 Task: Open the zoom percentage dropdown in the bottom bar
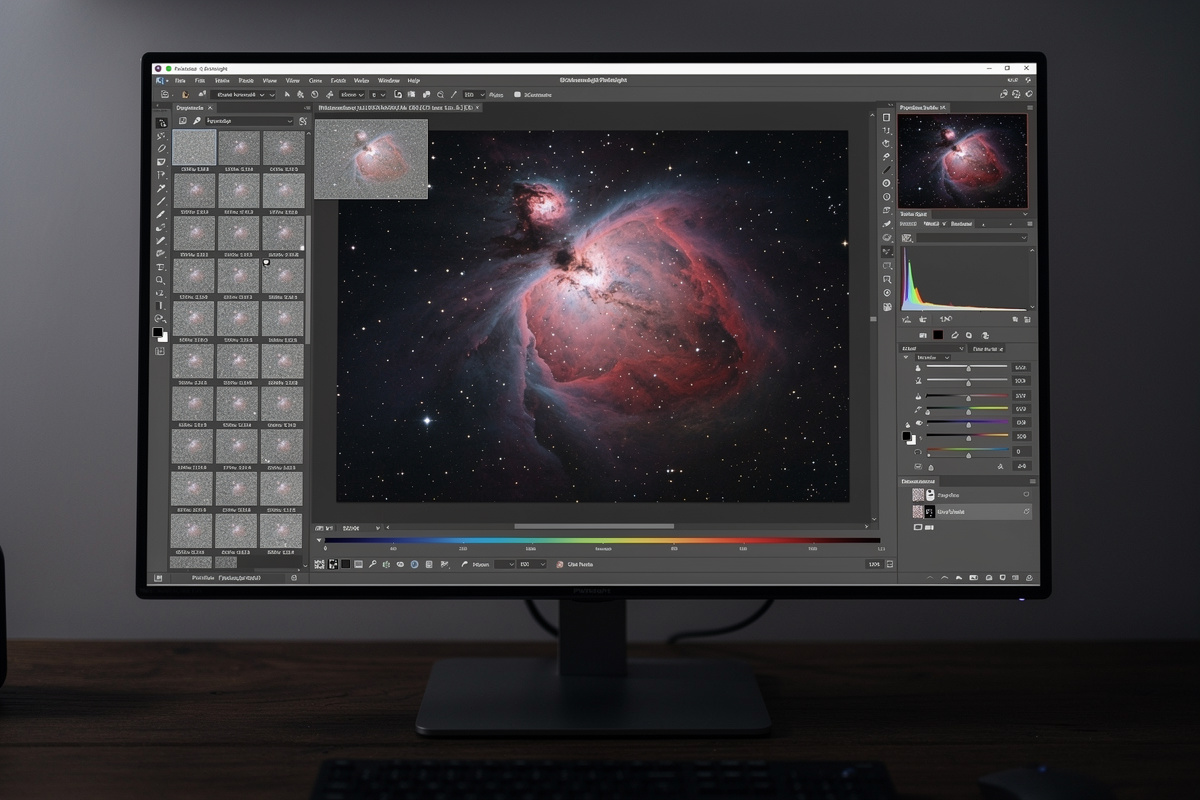coord(531,564)
